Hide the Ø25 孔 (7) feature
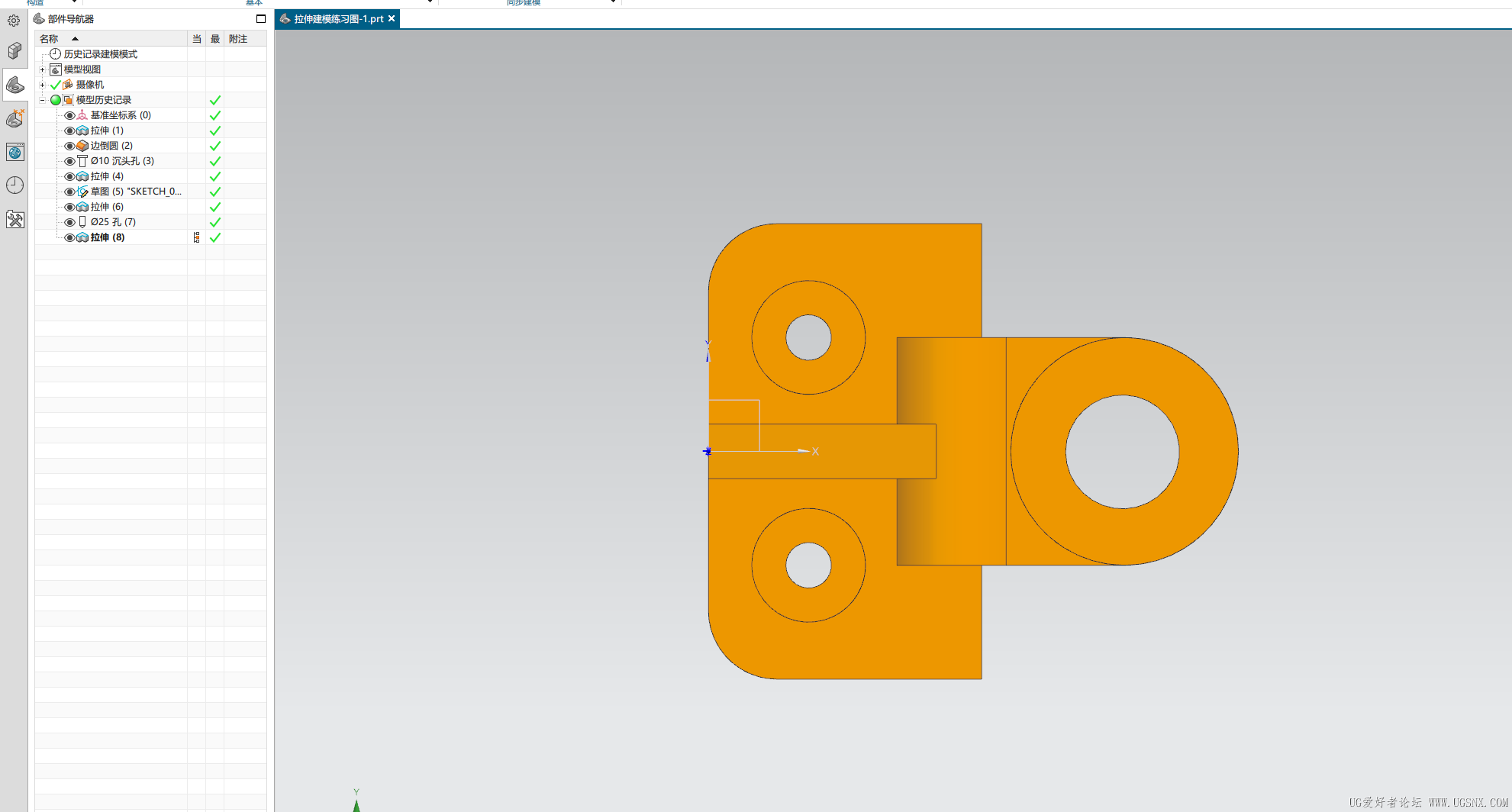The width and height of the screenshot is (1512, 812). (69, 222)
